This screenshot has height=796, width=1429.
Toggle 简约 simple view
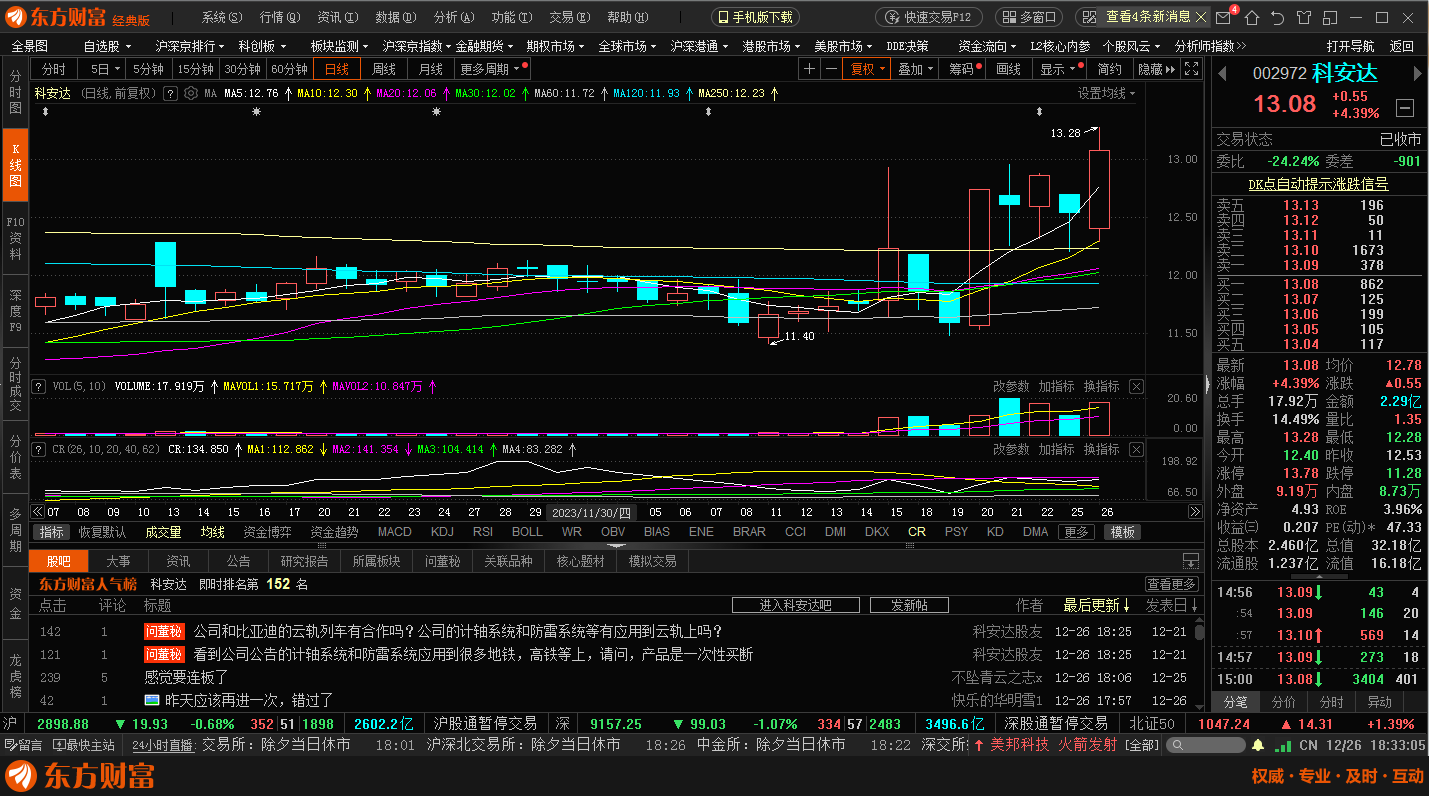pos(1109,69)
